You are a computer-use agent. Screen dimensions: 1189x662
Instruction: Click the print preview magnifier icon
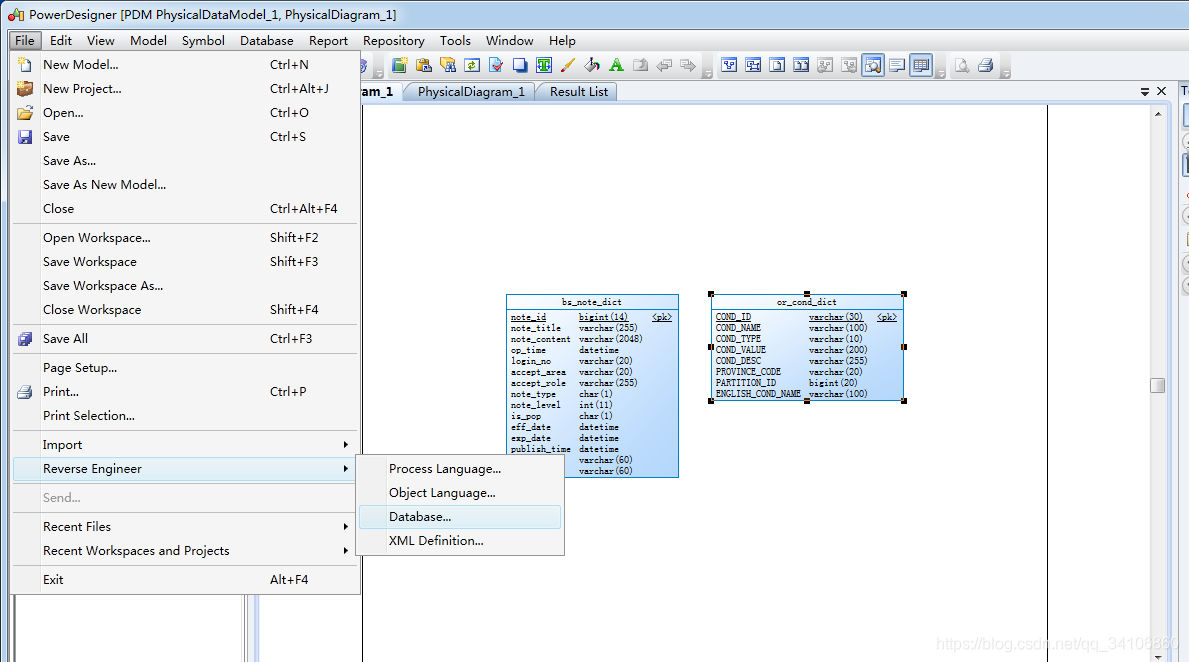pyautogui.click(x=962, y=65)
